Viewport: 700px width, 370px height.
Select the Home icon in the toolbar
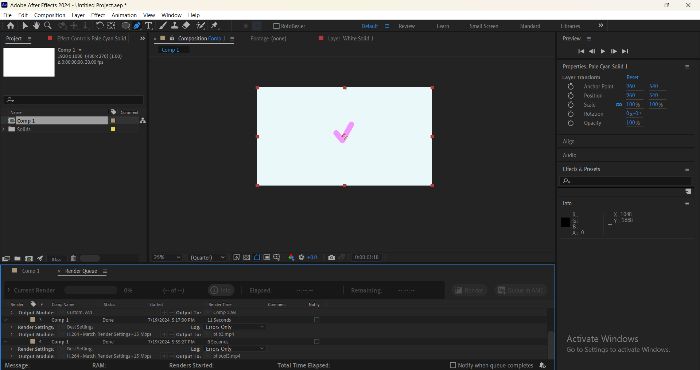[x=10, y=26]
